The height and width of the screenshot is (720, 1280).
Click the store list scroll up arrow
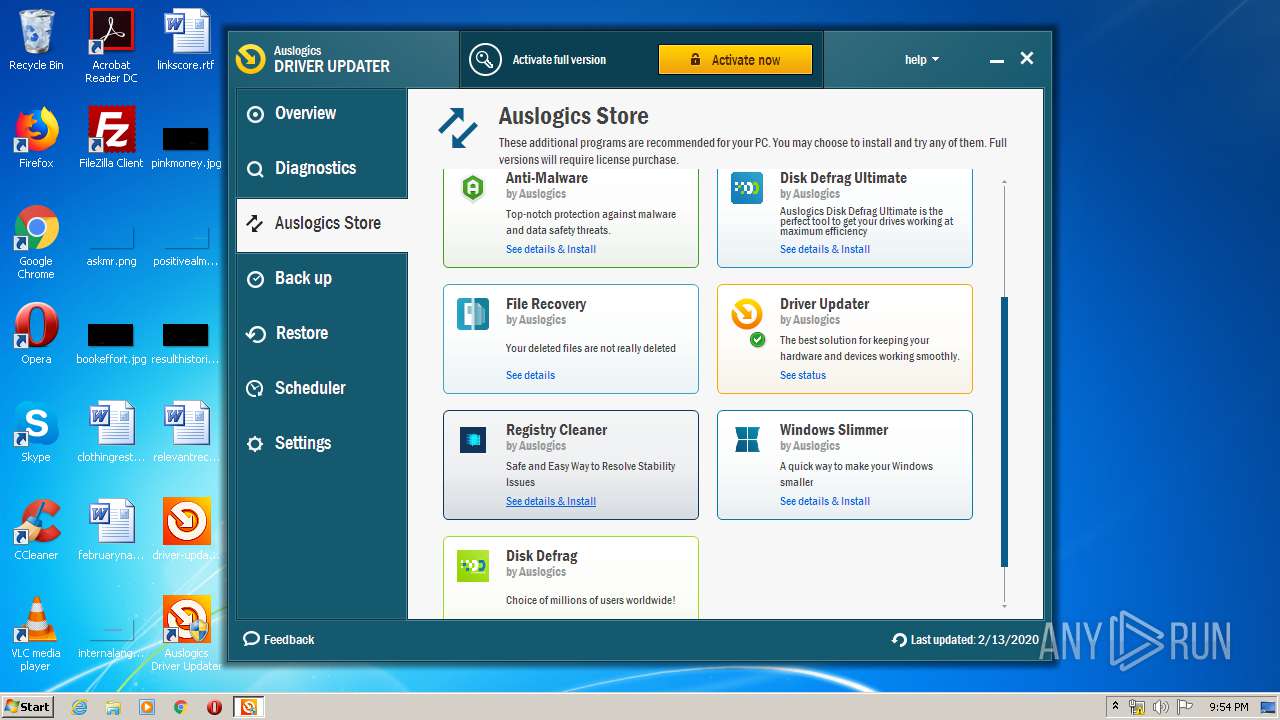pos(1004,182)
